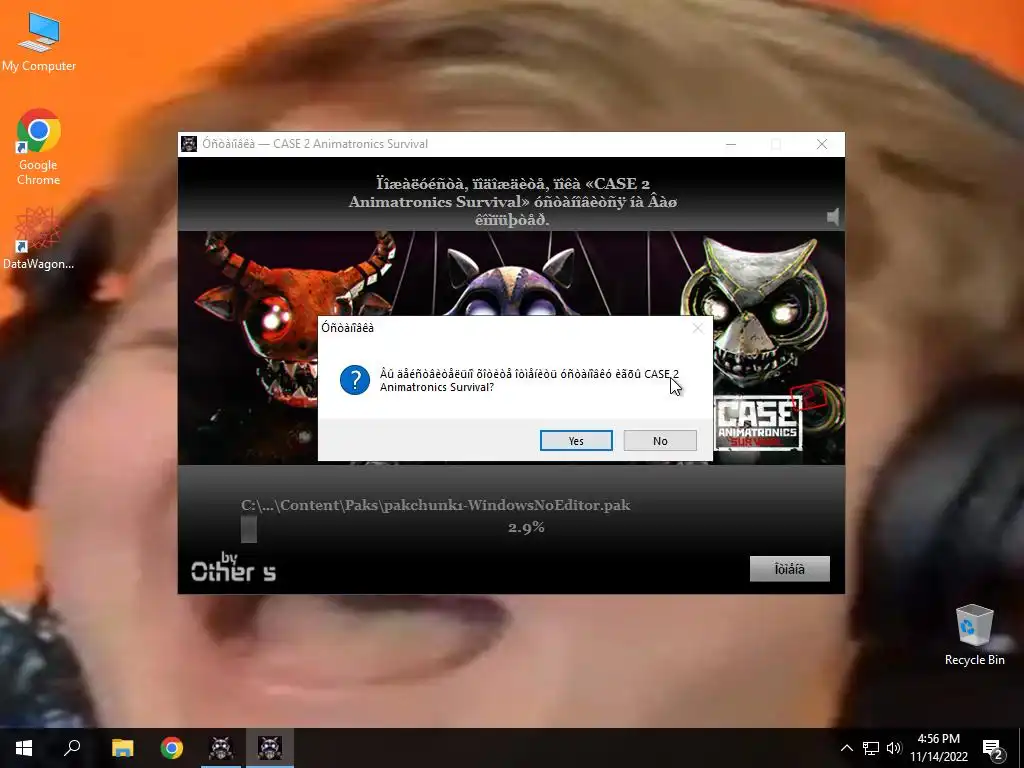Open Chrome from the taskbar
Image resolution: width=1024 pixels, height=768 pixels.
tap(172, 748)
